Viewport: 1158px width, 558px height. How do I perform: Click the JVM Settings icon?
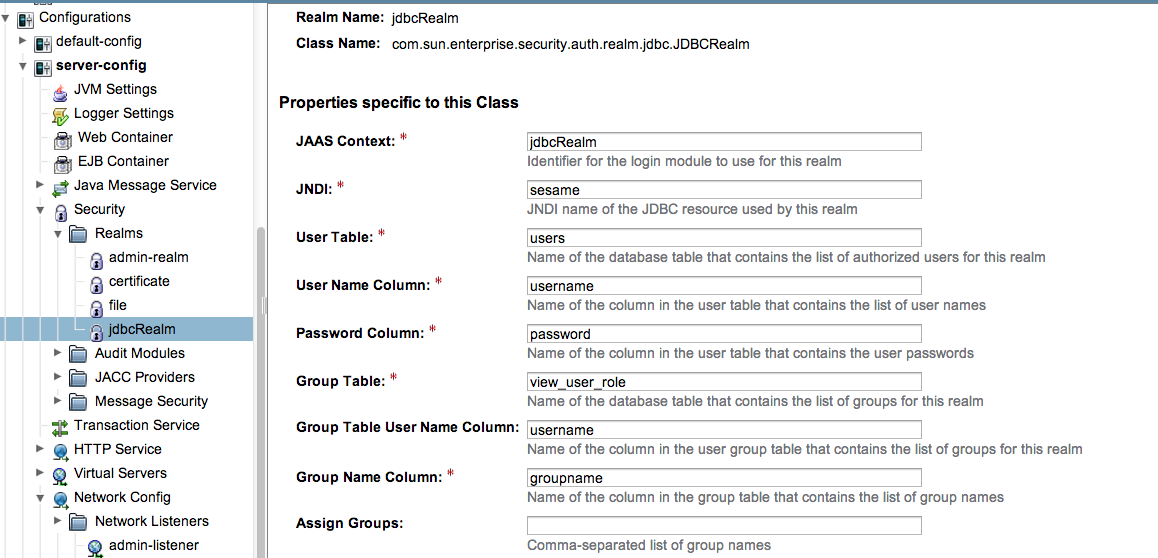[x=60, y=90]
